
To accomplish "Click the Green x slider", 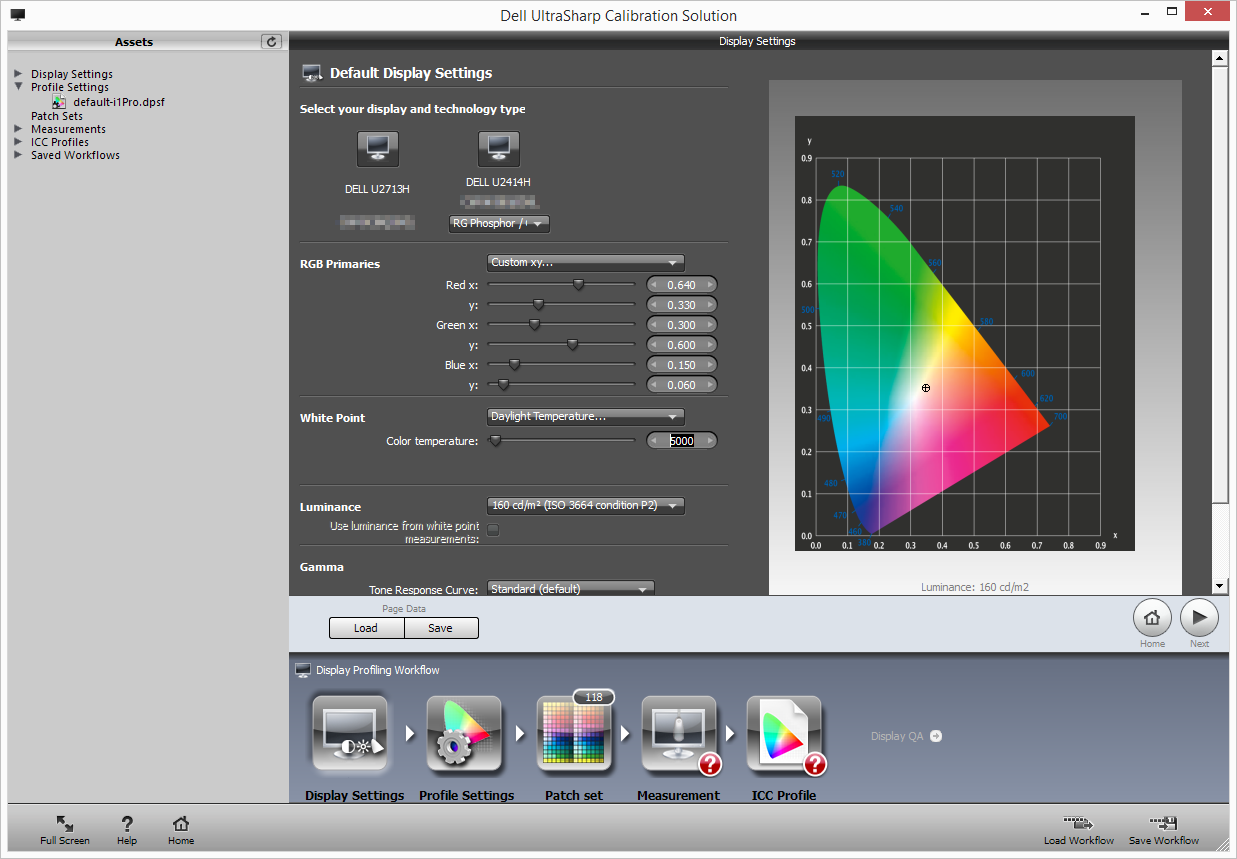I will click(x=561, y=324).
